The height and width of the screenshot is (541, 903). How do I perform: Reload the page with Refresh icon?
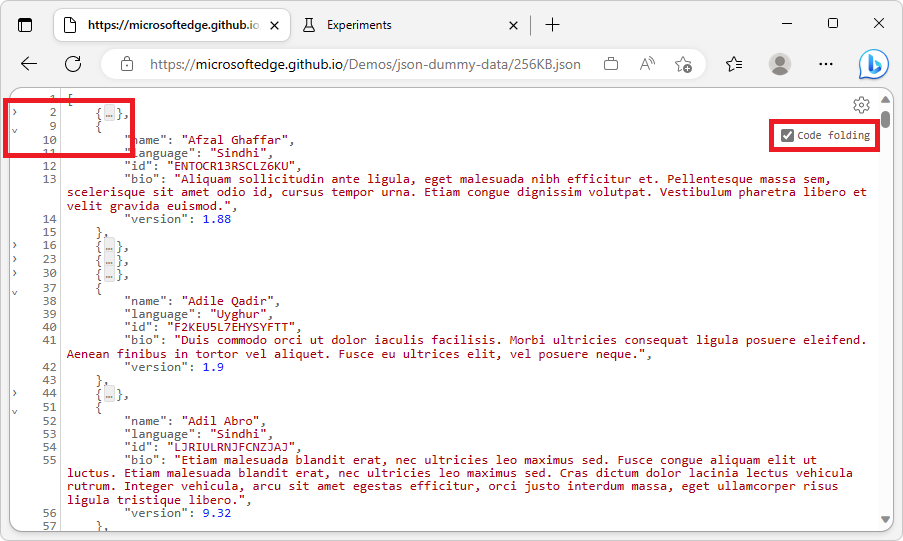click(73, 64)
